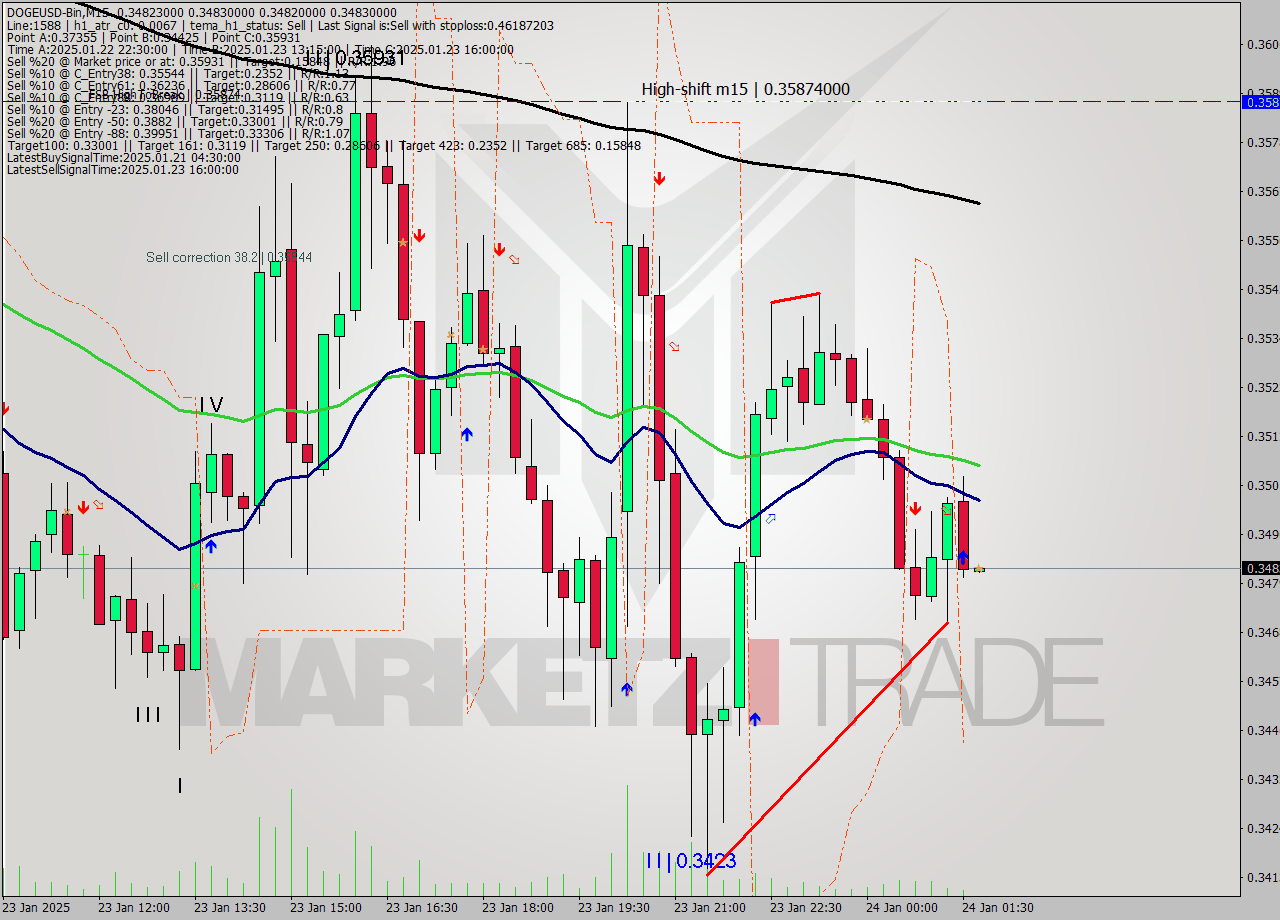Click the '23 Jan 16:30' time label

tap(421, 908)
